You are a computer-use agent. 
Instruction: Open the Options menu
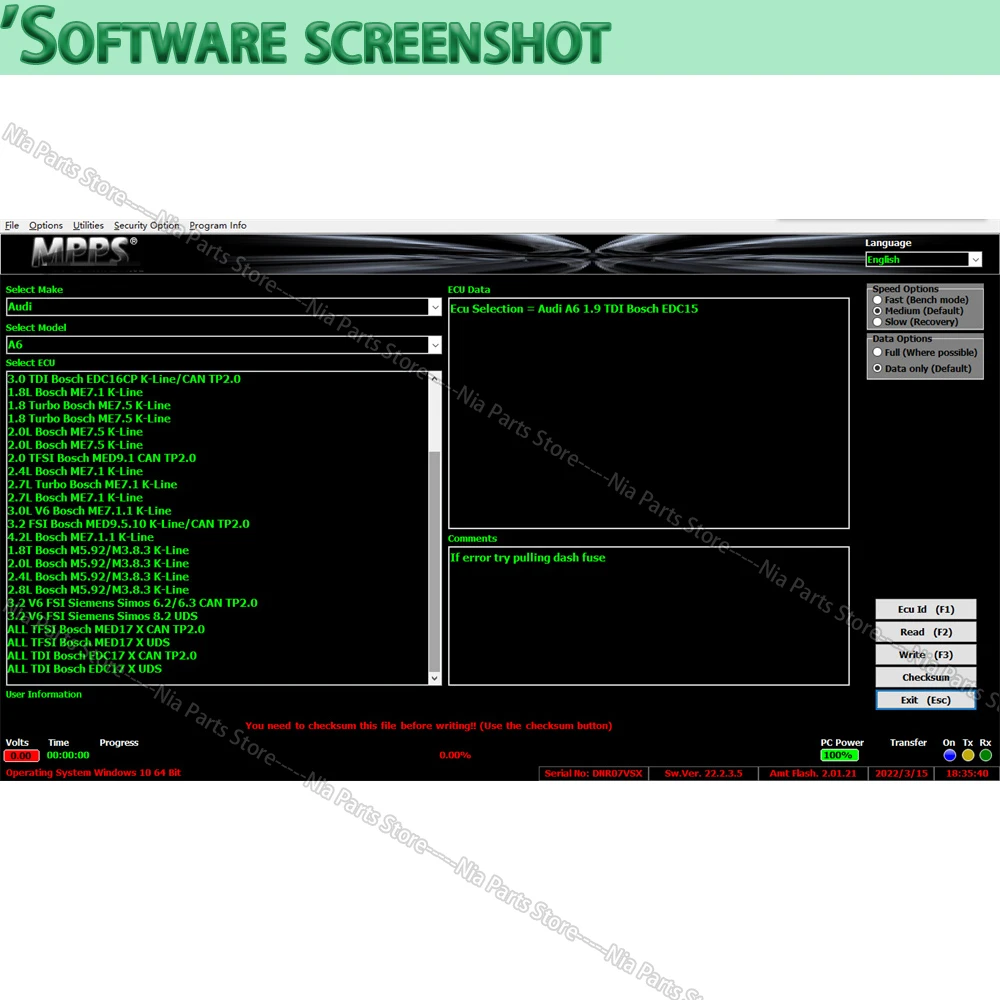click(x=46, y=225)
